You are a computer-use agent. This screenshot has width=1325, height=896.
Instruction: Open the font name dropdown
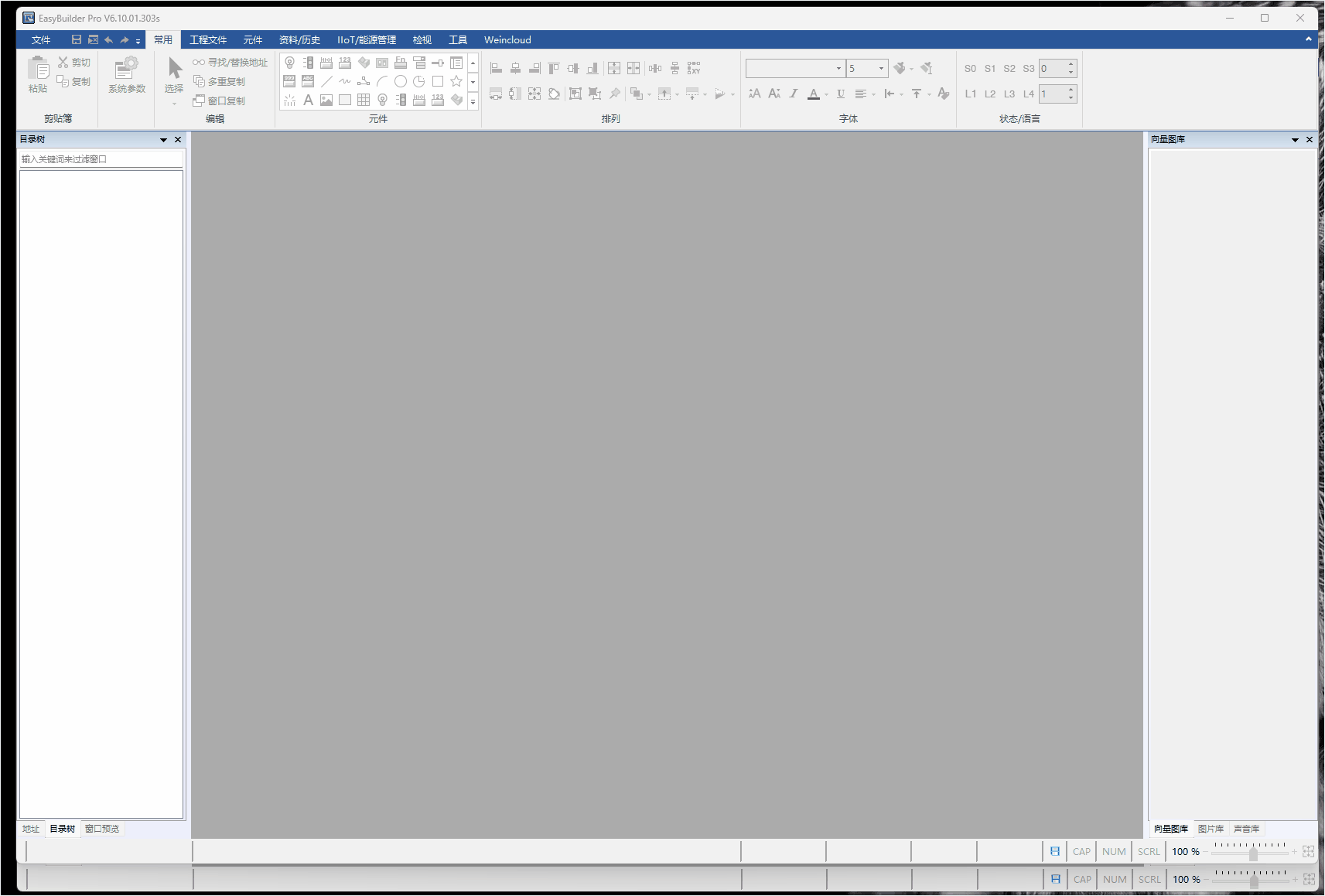point(838,69)
